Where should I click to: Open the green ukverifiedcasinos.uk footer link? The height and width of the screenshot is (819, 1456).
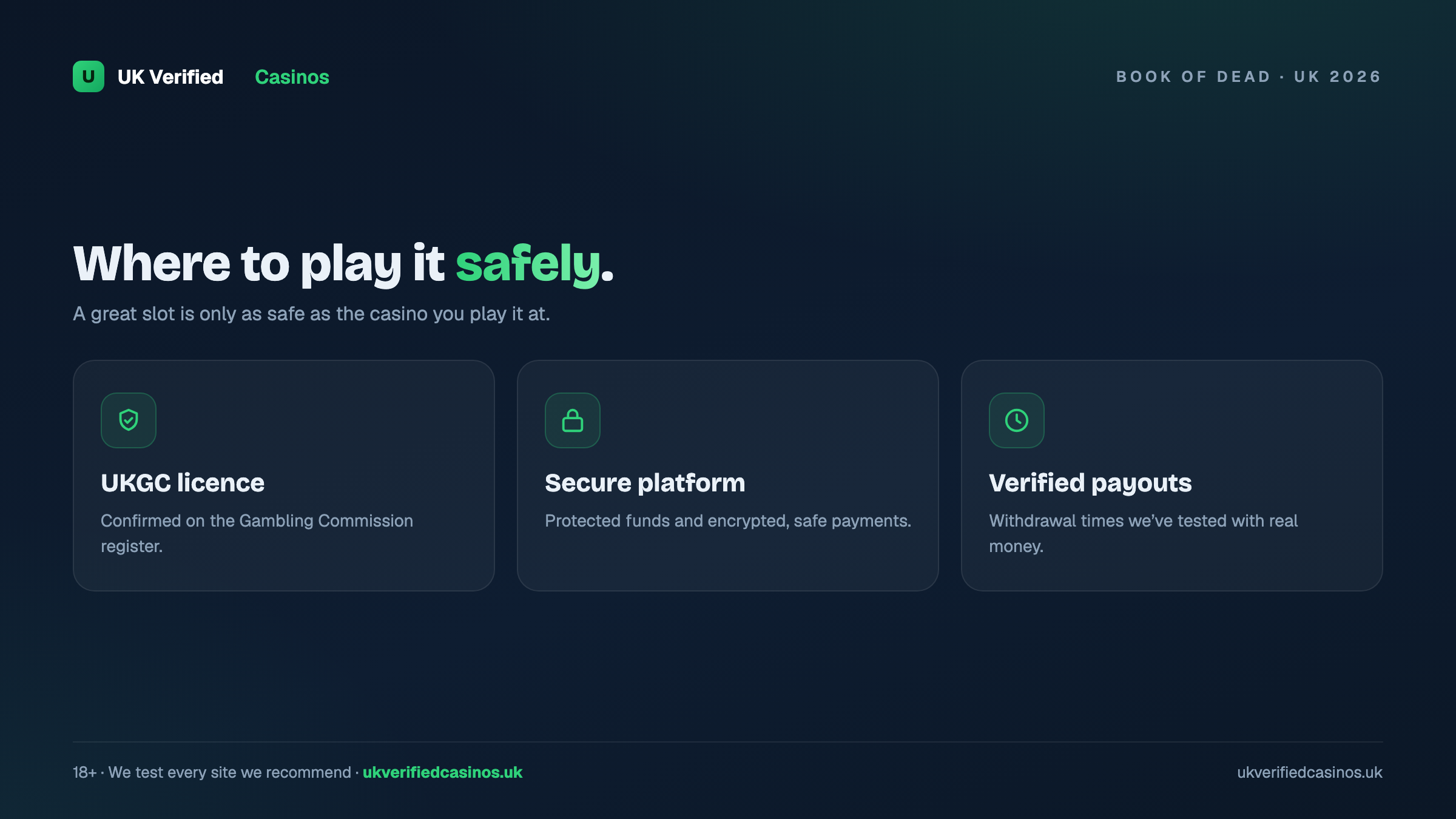(x=442, y=772)
